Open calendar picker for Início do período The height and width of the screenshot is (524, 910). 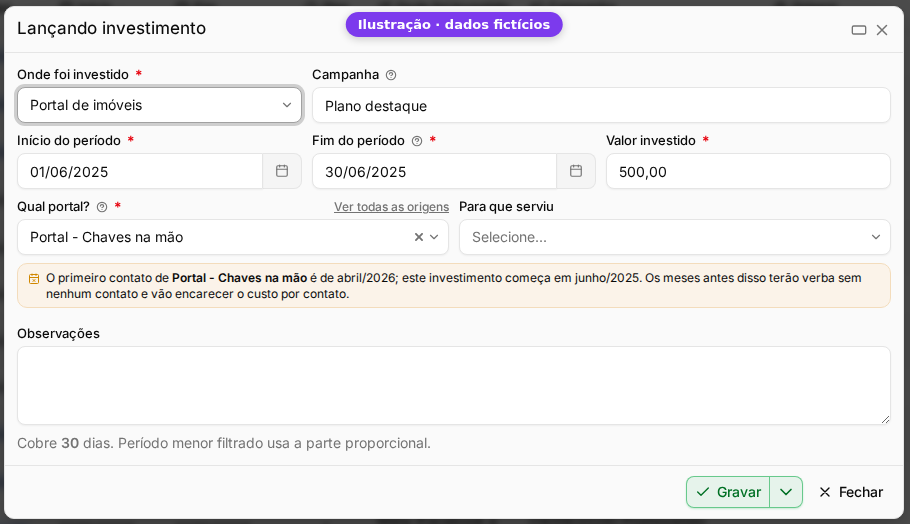coord(282,171)
